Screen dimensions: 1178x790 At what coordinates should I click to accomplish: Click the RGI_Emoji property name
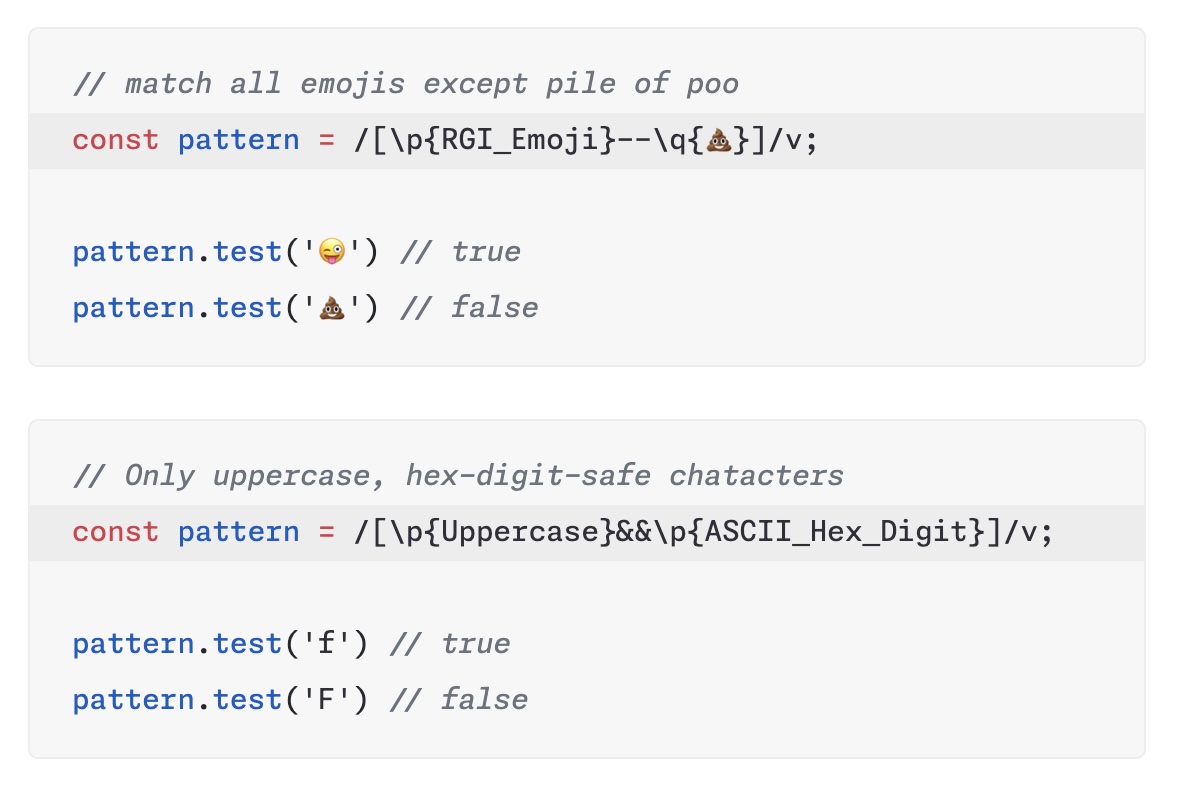[519, 140]
